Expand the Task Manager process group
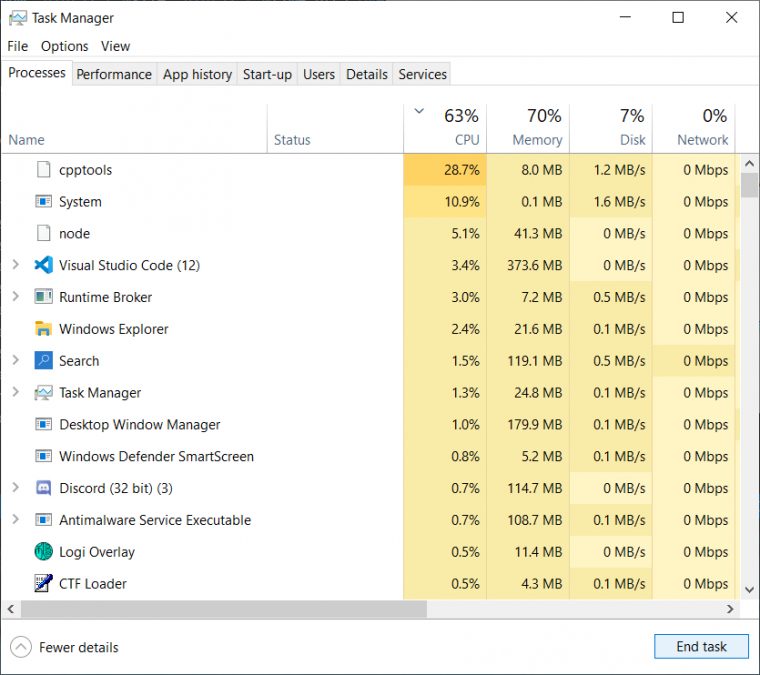This screenshot has height=675, width=760. [x=16, y=392]
